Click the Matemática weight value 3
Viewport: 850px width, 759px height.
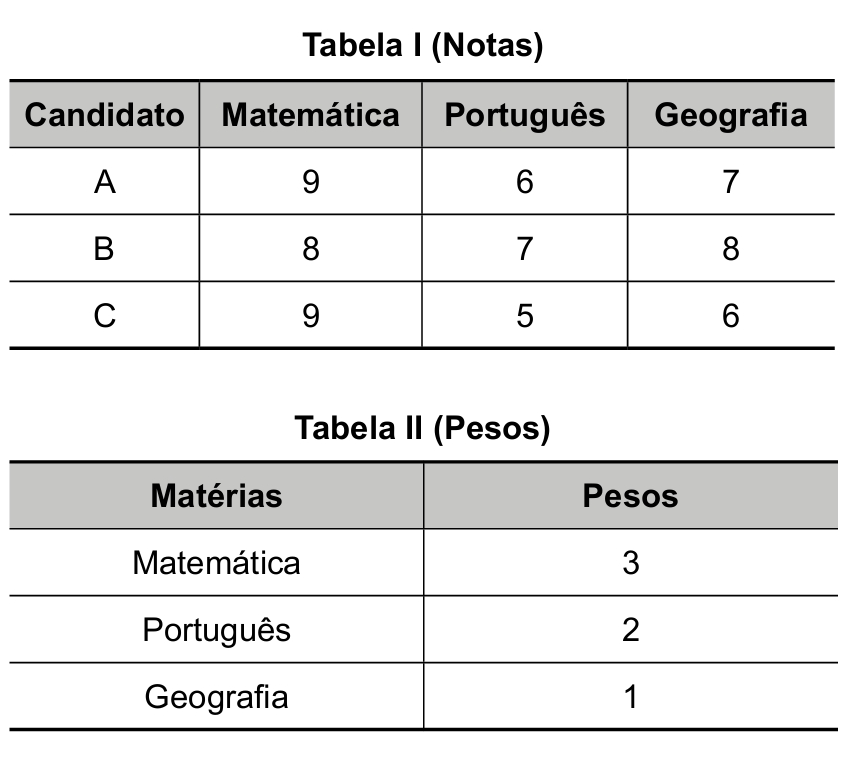pyautogui.click(x=630, y=563)
